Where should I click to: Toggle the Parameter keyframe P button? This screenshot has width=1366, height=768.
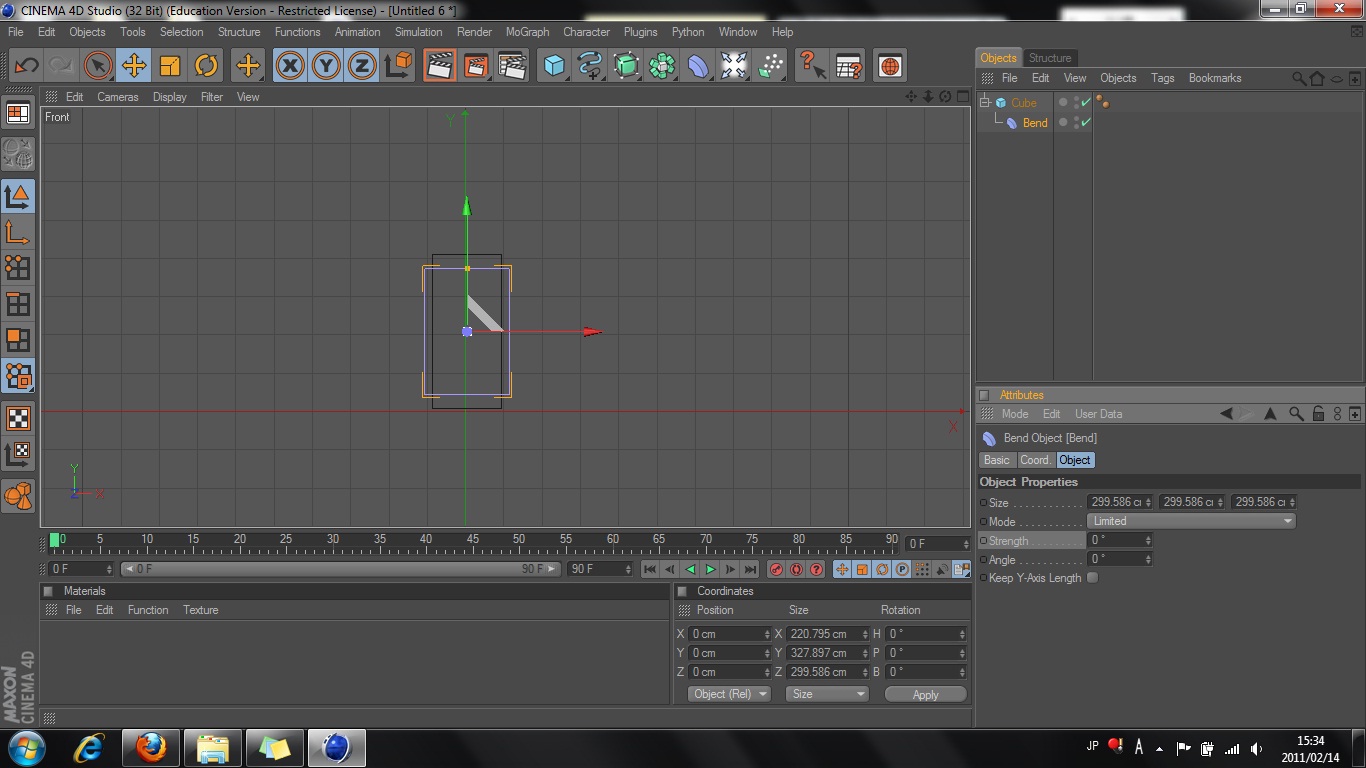click(902, 569)
